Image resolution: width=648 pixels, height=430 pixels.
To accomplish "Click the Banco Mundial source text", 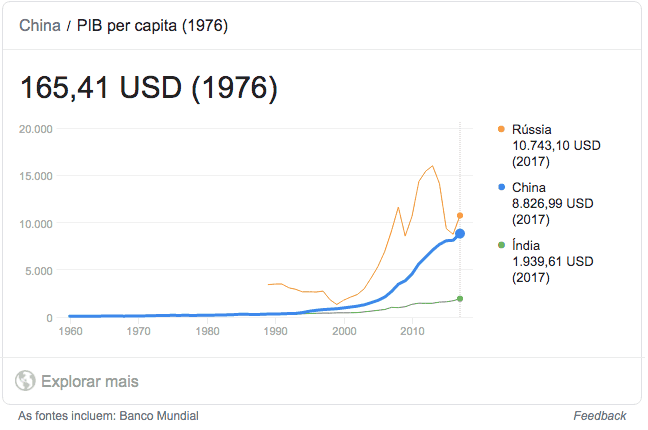I will coord(161,416).
